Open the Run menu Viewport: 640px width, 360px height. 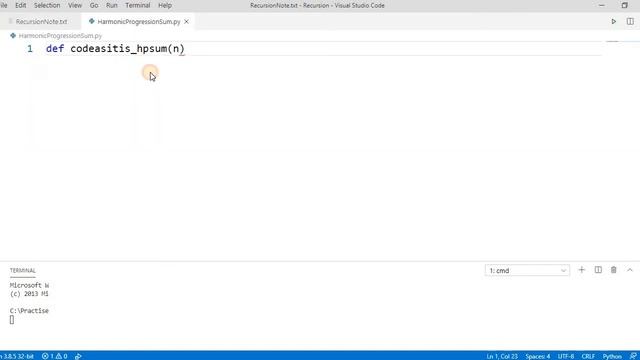pyautogui.click(x=111, y=6)
